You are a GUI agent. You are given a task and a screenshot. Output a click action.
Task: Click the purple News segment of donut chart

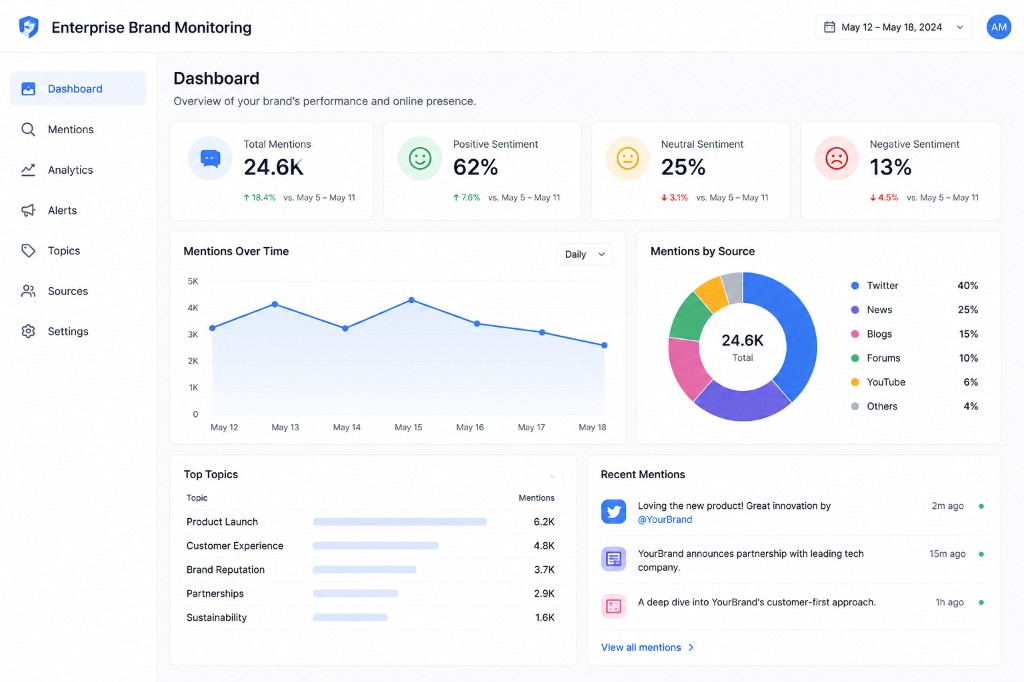pos(743,400)
